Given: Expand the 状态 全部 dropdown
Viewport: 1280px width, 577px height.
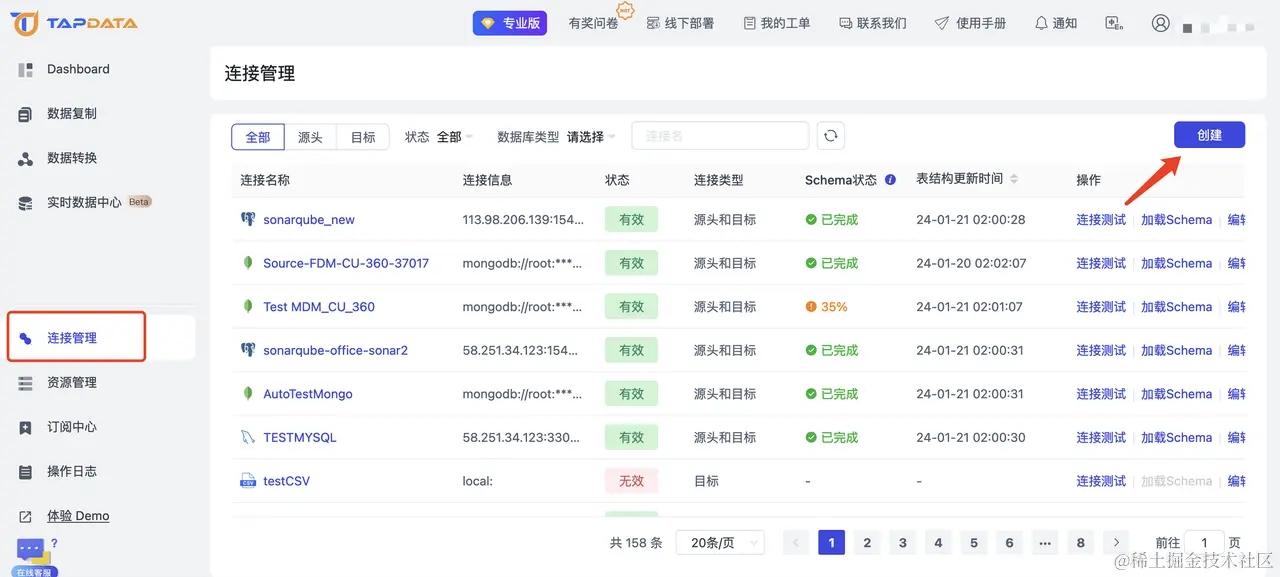Looking at the screenshot, I should [x=455, y=137].
